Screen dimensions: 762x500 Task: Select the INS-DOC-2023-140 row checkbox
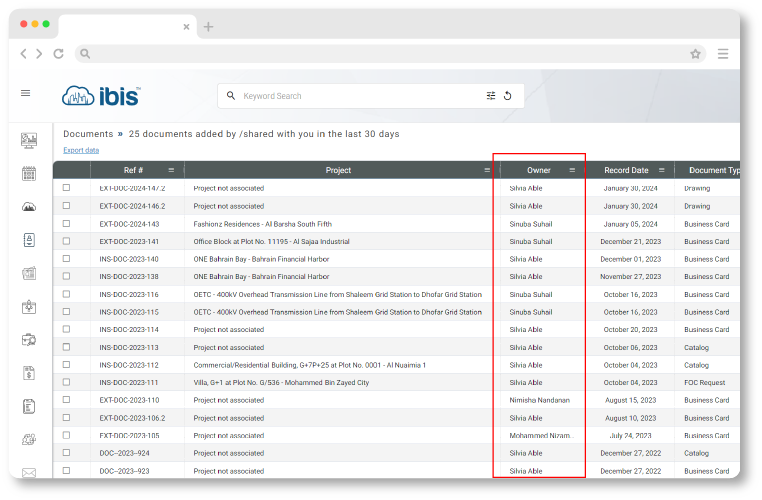pyautogui.click(x=67, y=259)
